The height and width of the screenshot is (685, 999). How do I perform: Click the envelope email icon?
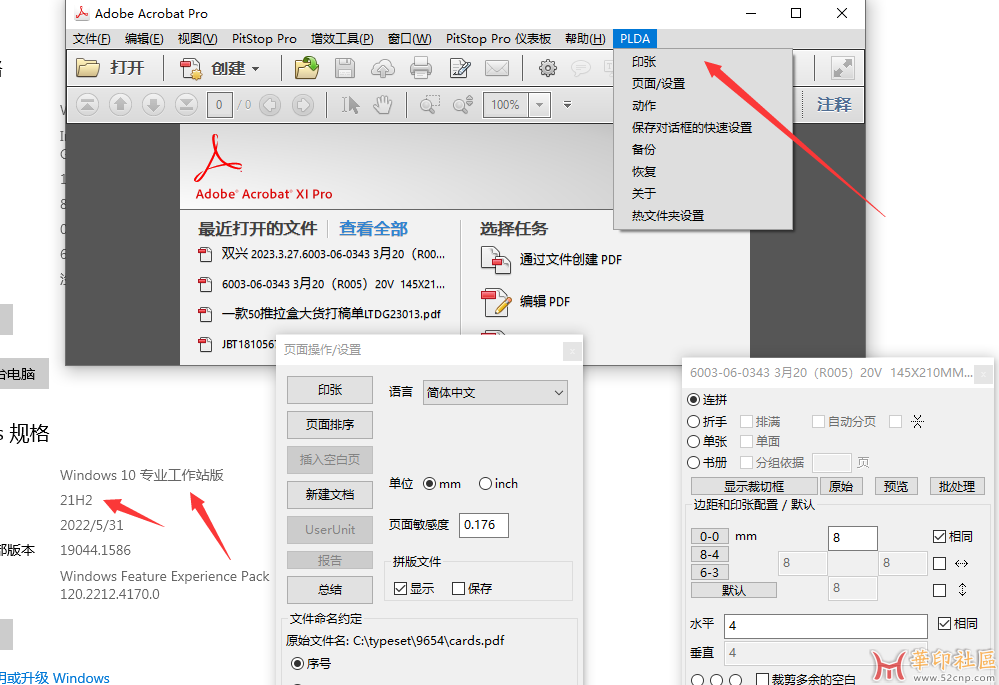(x=497, y=68)
